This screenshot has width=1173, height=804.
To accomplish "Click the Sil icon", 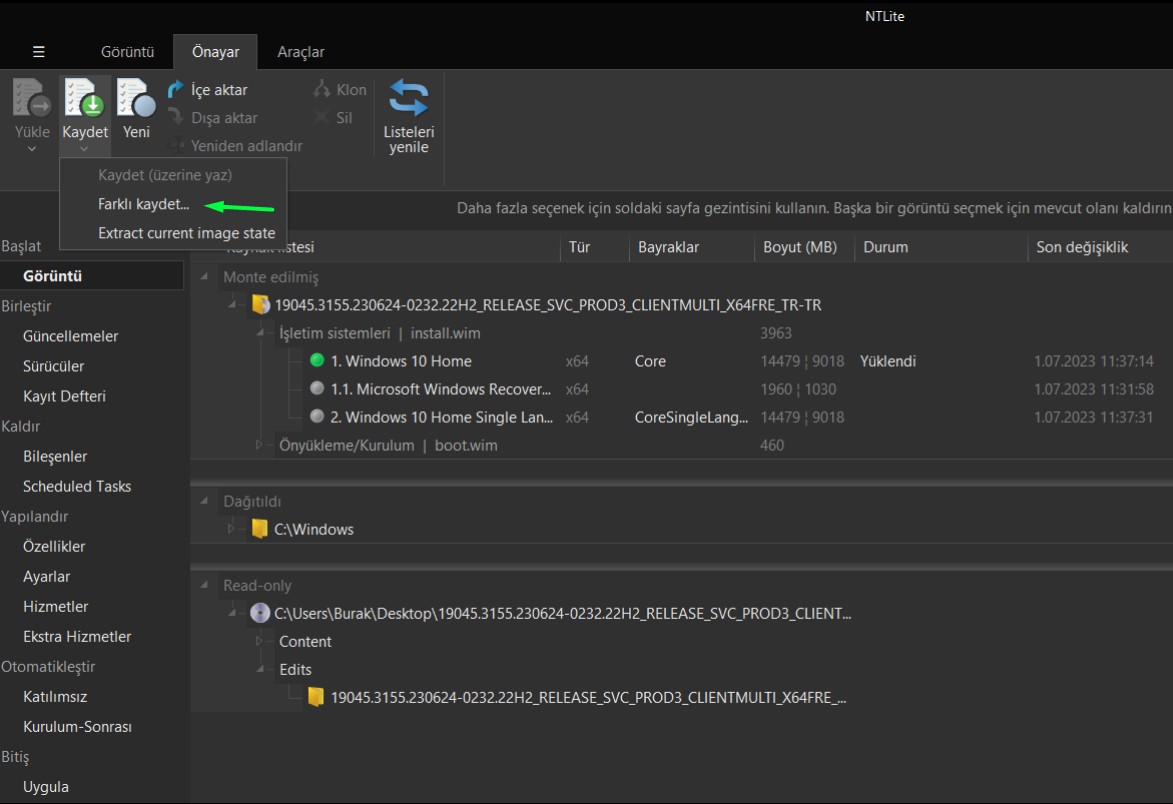I will coord(322,117).
